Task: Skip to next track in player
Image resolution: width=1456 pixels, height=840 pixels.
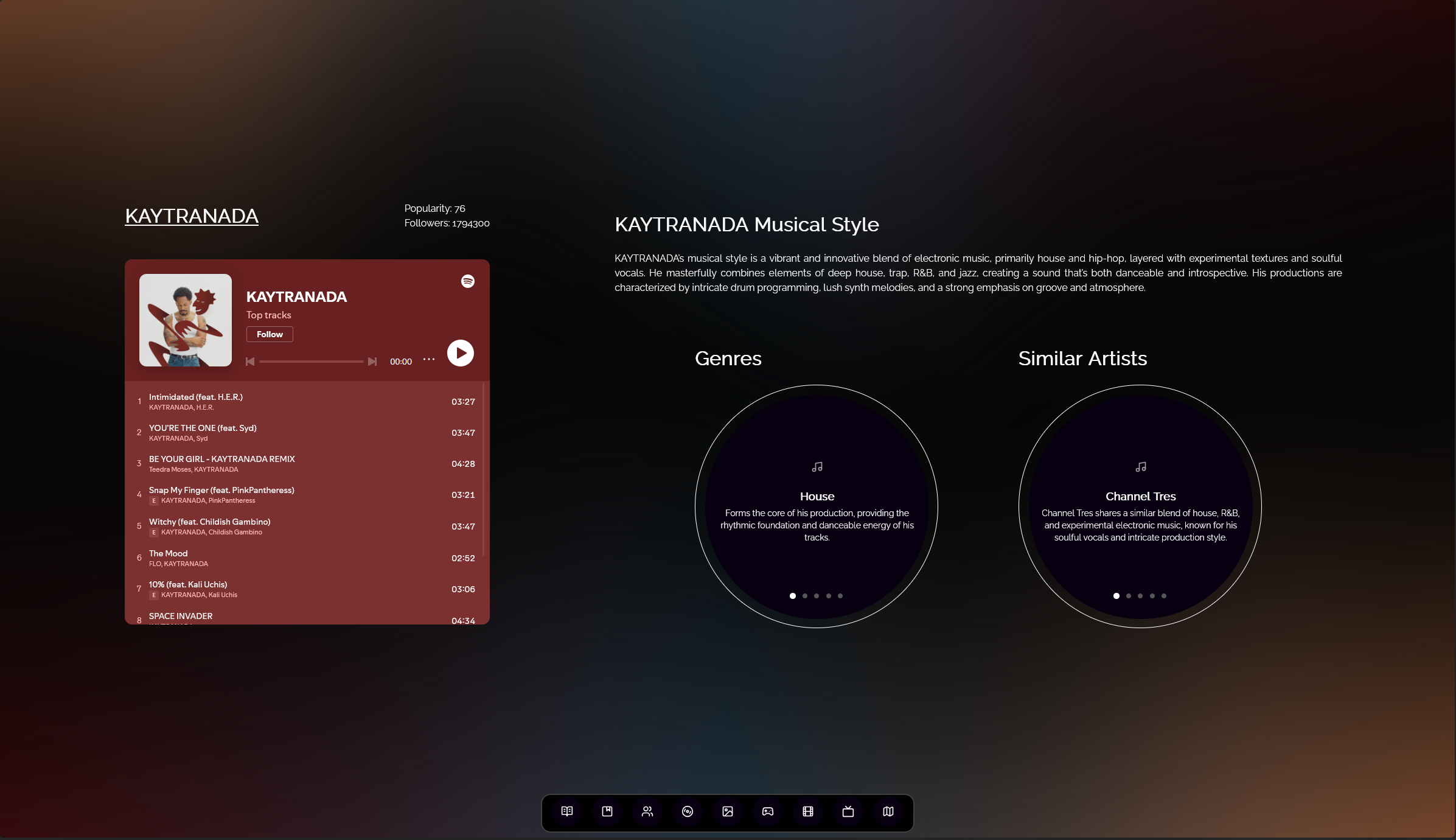Action: click(372, 362)
